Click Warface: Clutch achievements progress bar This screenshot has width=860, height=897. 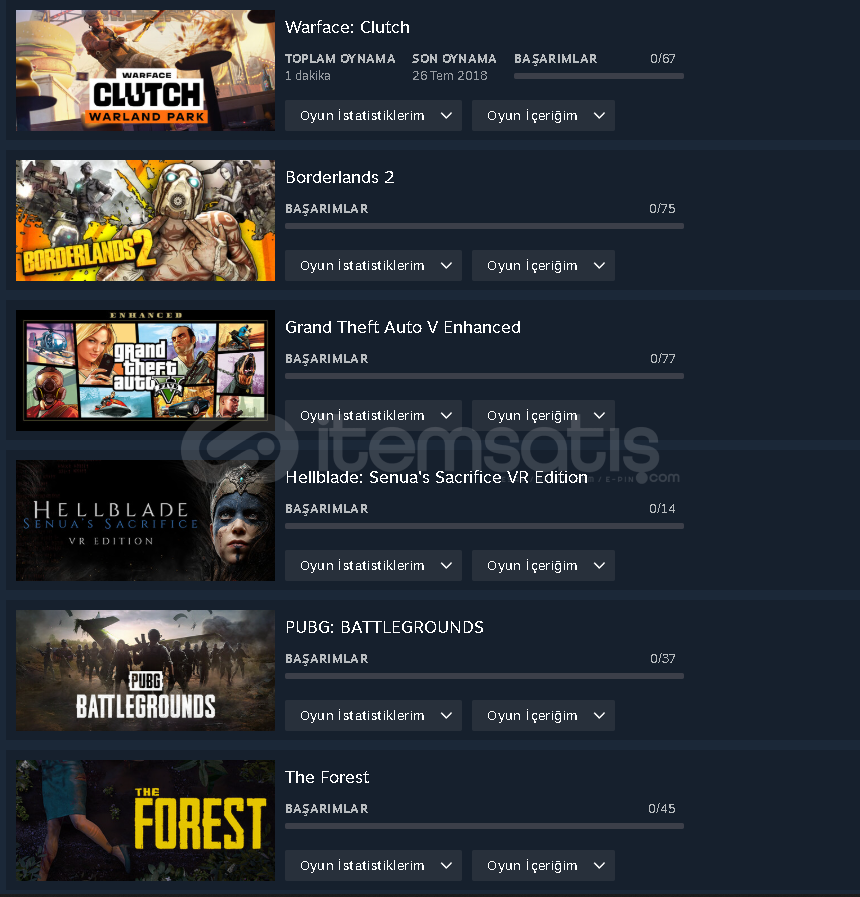click(599, 76)
